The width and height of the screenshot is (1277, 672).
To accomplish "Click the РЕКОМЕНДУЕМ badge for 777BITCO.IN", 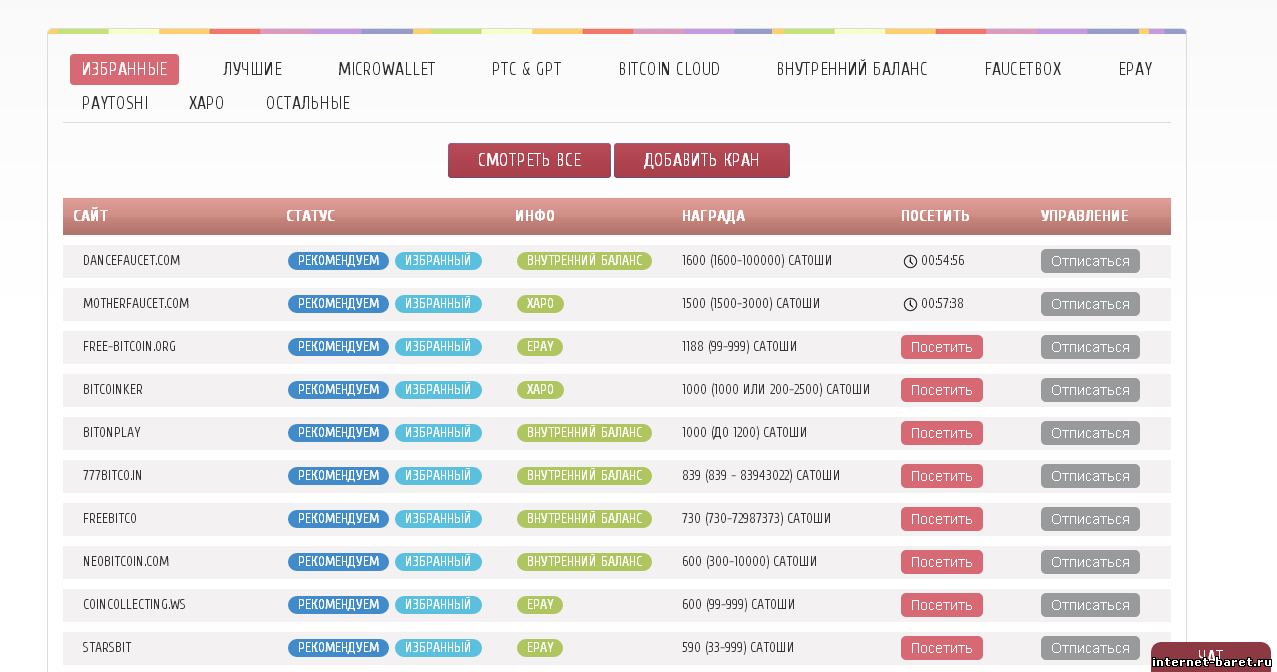I will 338,476.
